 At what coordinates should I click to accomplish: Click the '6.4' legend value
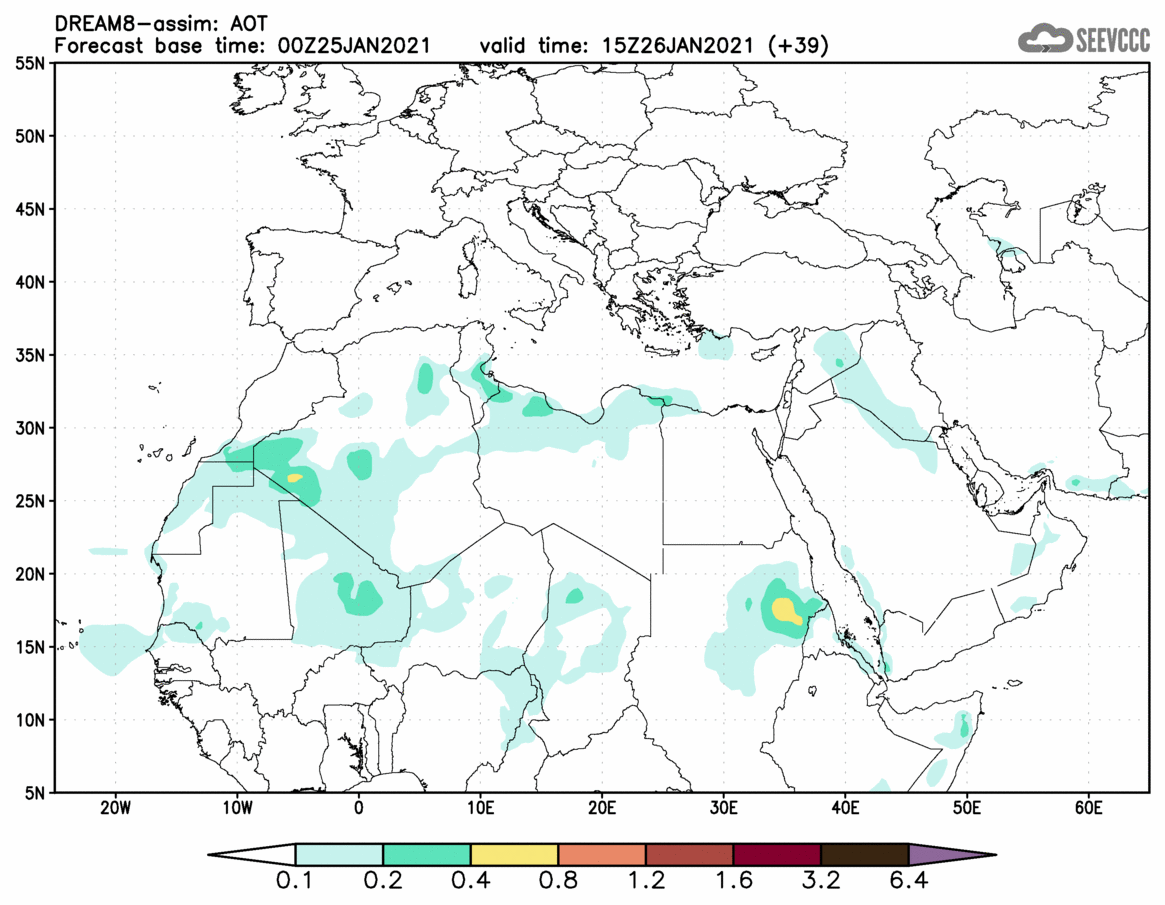click(909, 882)
